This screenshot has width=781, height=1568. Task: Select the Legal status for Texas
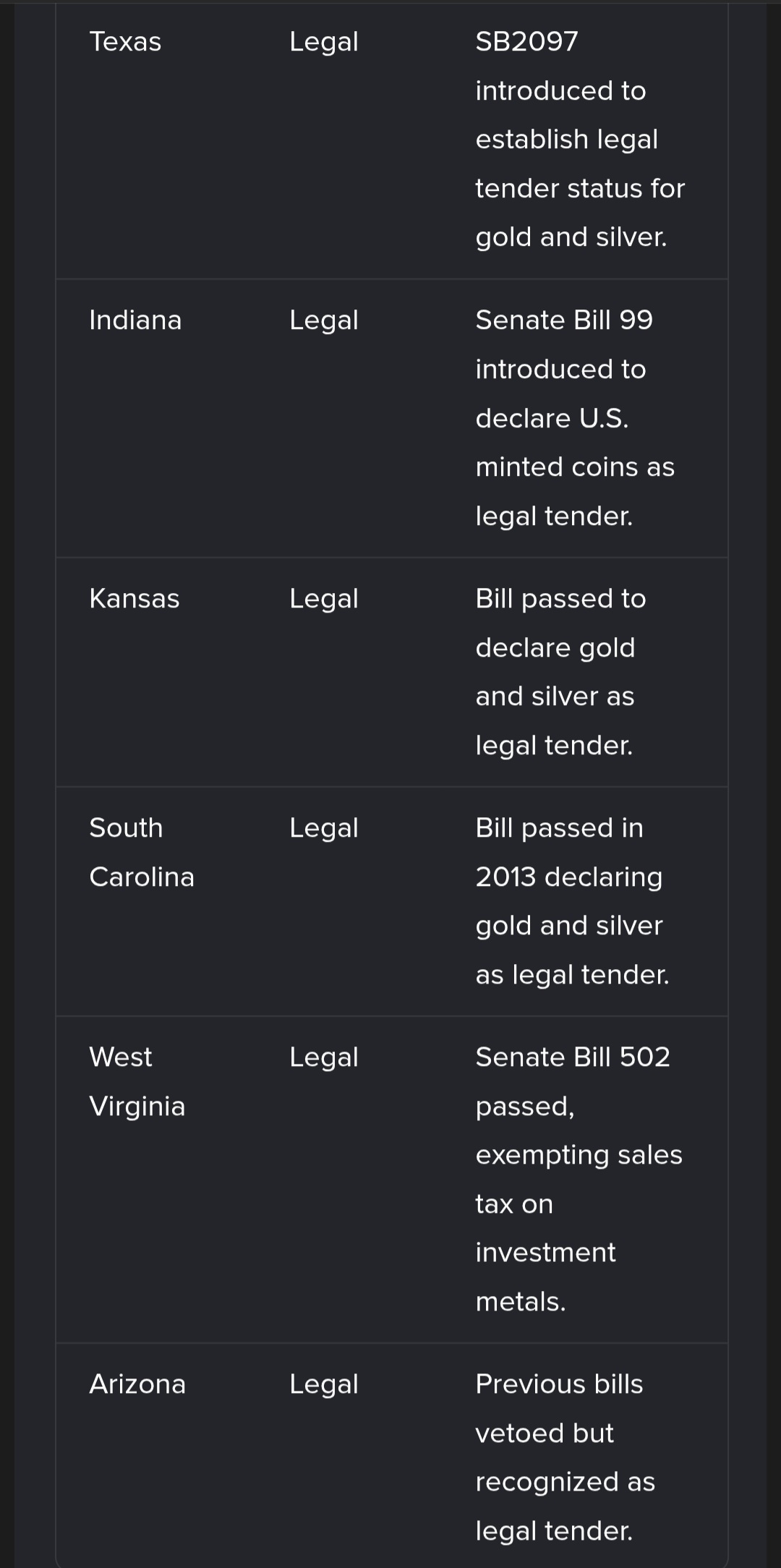click(323, 42)
